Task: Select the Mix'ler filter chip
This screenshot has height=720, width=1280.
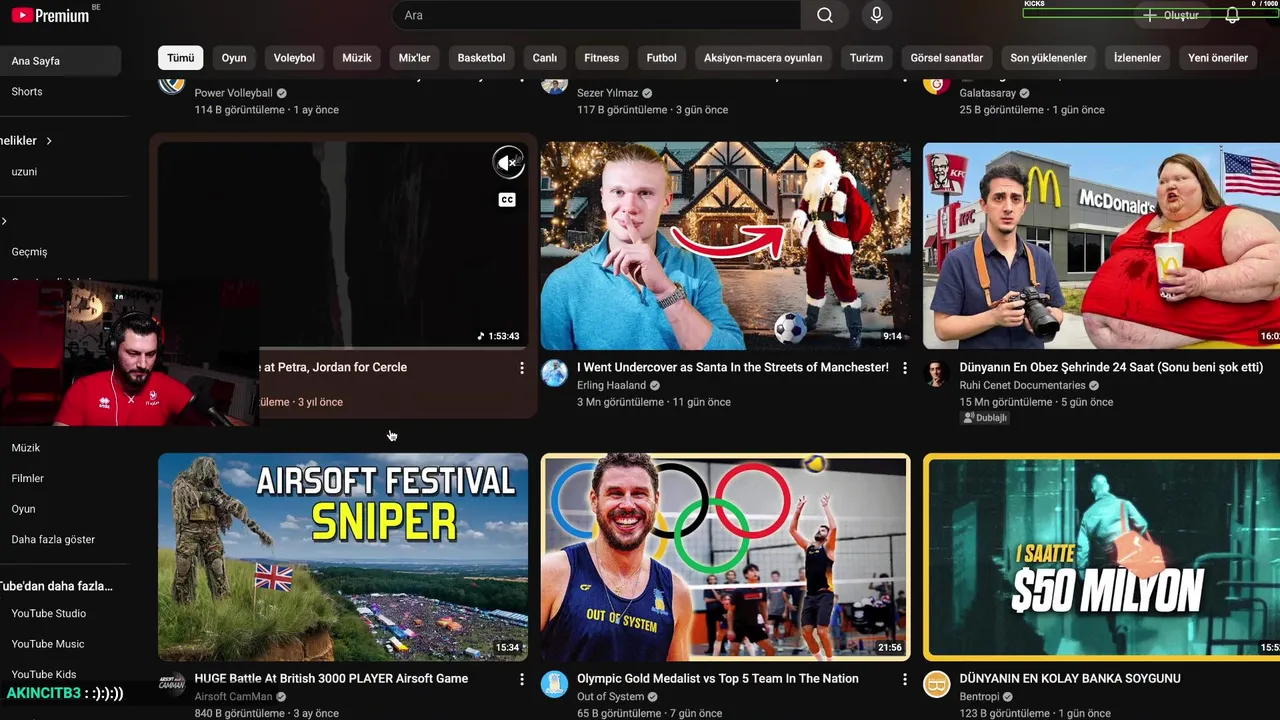Action: pyautogui.click(x=414, y=58)
